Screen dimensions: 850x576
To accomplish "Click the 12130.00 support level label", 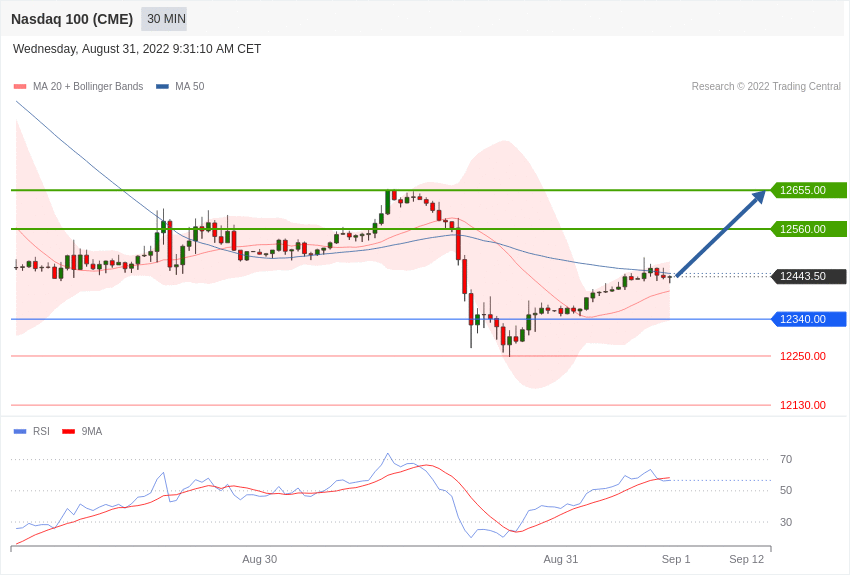I will (803, 405).
